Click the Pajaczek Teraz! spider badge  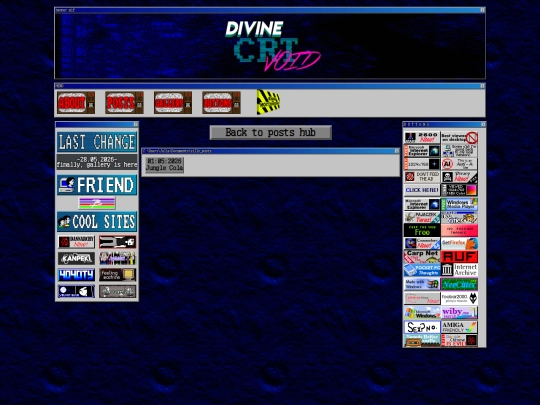(x=422, y=217)
